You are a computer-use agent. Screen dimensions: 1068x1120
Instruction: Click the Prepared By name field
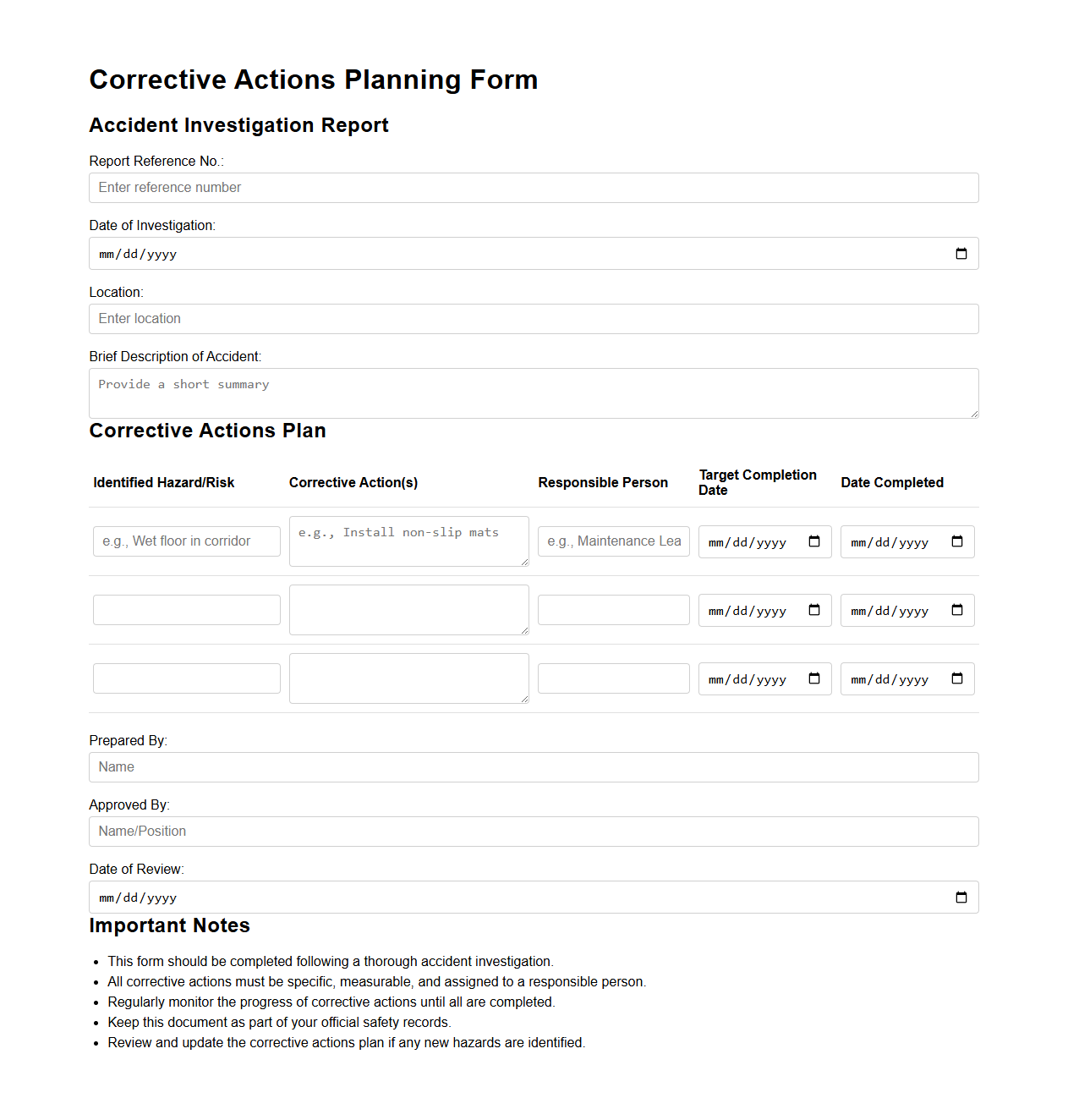534,767
